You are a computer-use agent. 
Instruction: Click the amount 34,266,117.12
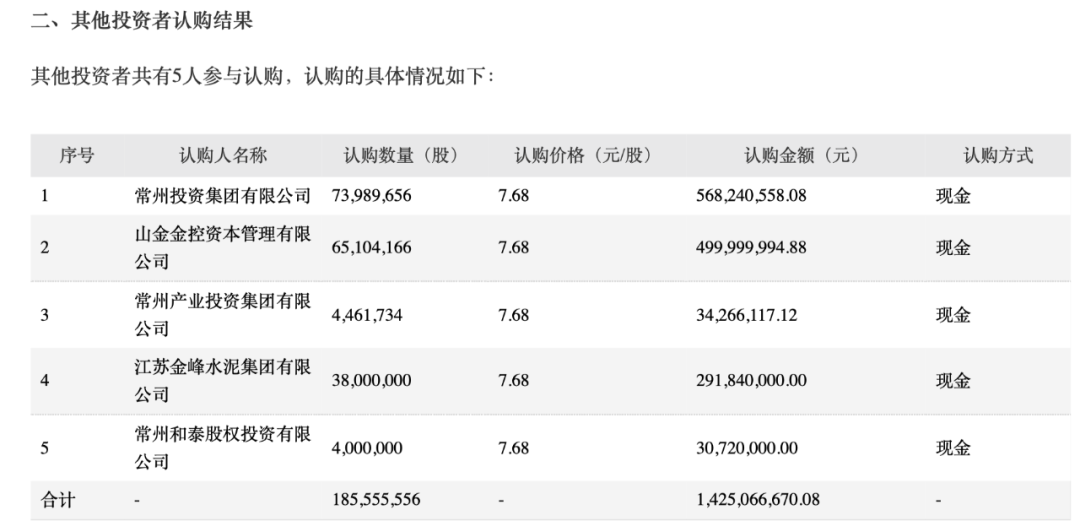745,315
